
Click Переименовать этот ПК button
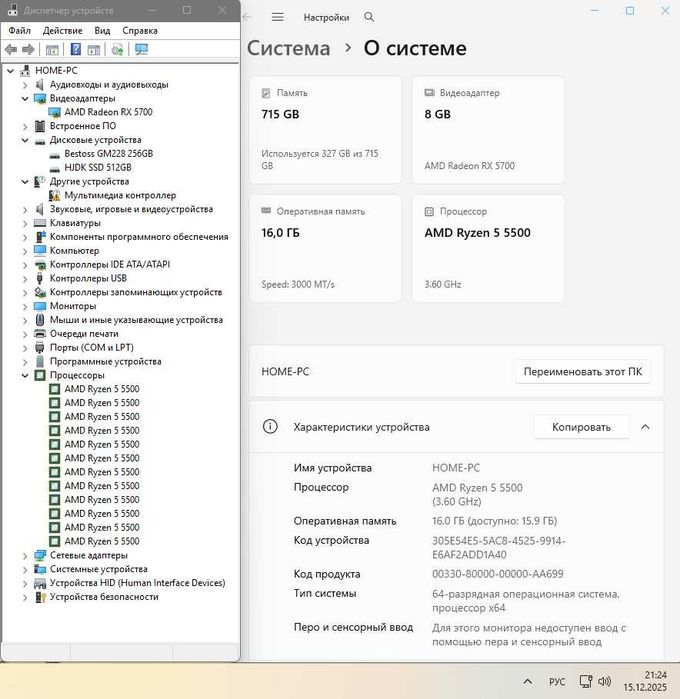(583, 371)
